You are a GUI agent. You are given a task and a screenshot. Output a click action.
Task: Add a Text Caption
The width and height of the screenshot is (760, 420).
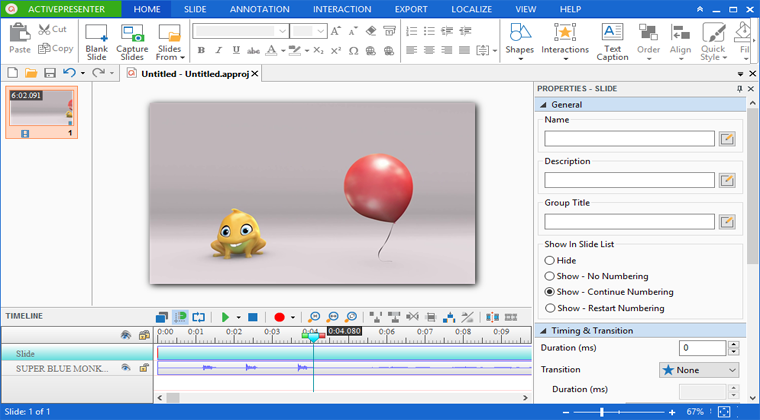tap(612, 41)
